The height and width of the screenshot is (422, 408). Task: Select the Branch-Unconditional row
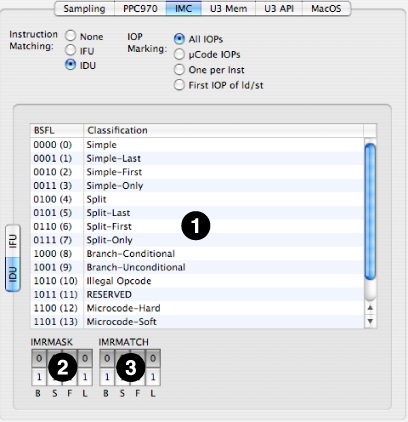pyautogui.click(x=197, y=267)
